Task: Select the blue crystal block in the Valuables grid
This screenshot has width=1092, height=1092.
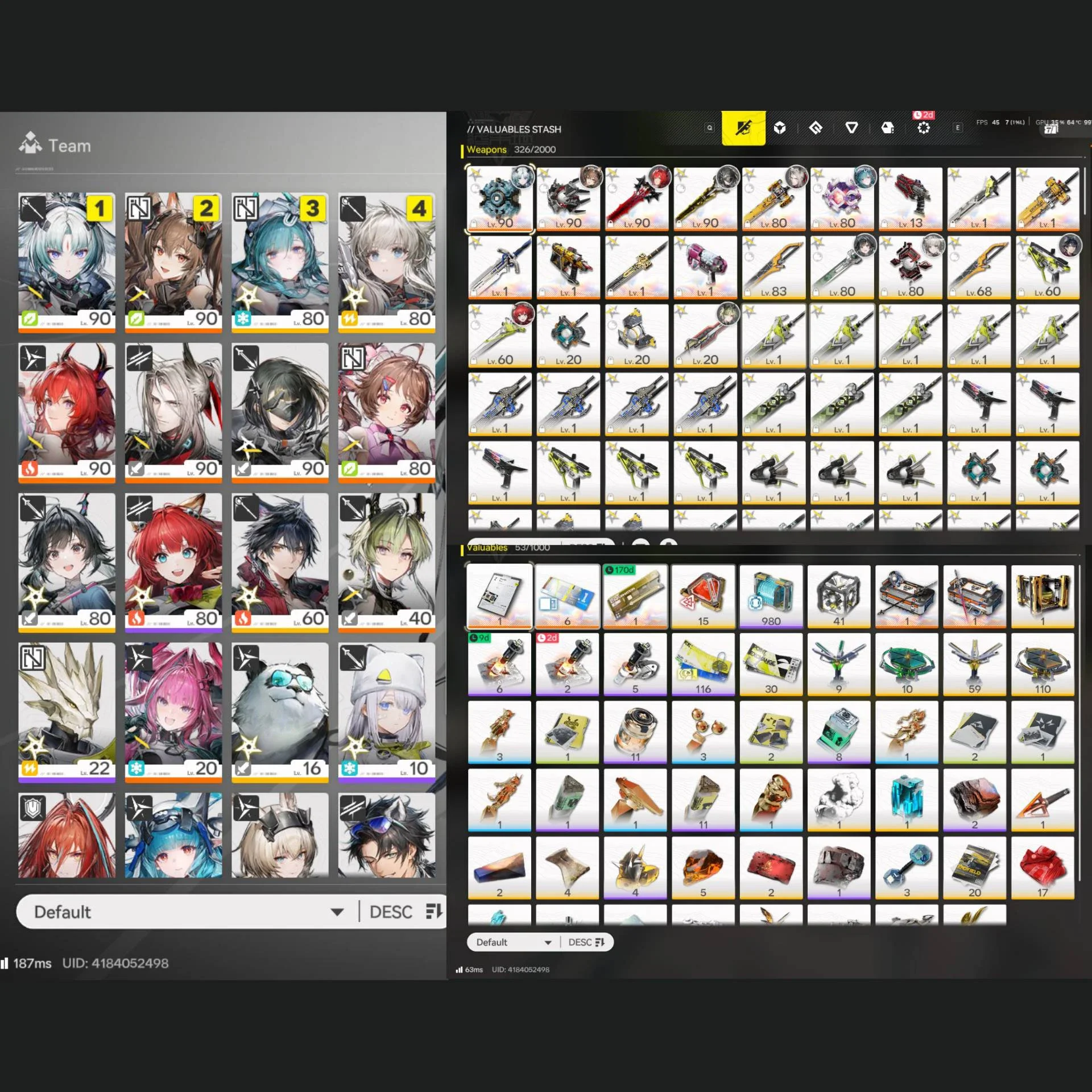Action: [907, 800]
